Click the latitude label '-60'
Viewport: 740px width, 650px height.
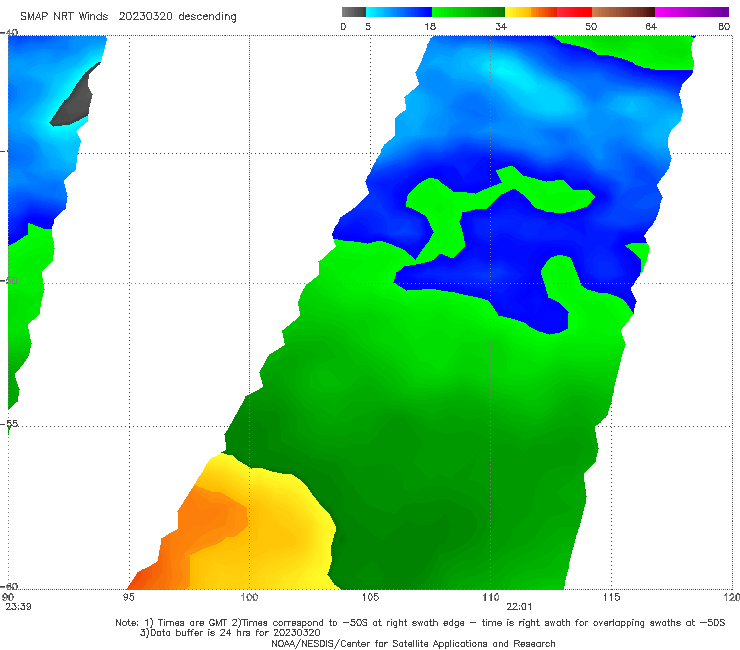click(9, 586)
